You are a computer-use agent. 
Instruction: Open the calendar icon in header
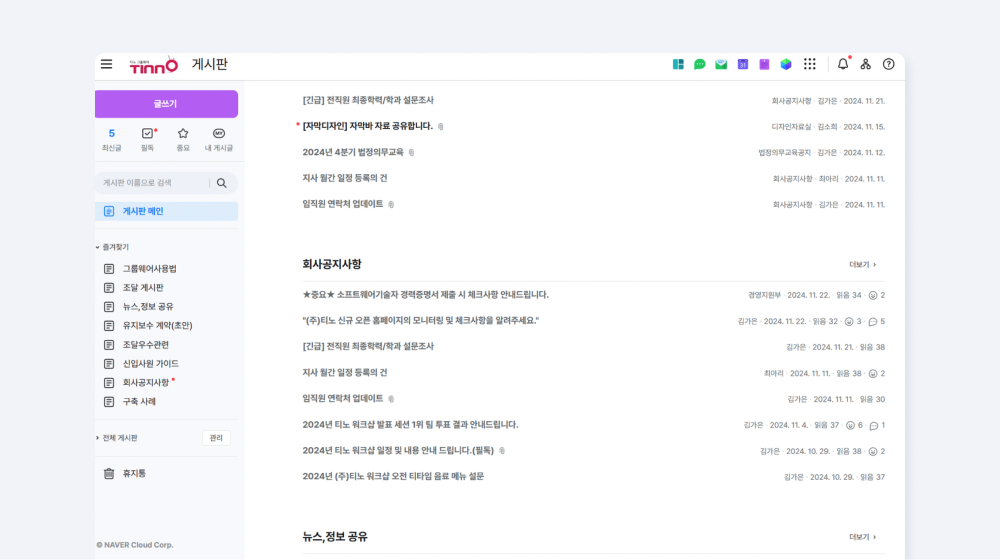coord(743,64)
